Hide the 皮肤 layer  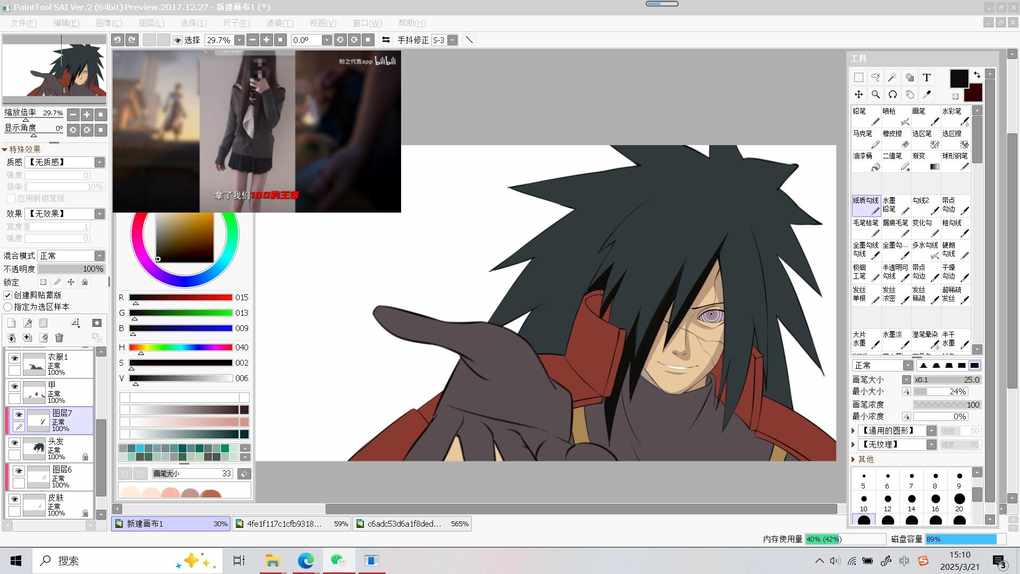click(x=14, y=499)
